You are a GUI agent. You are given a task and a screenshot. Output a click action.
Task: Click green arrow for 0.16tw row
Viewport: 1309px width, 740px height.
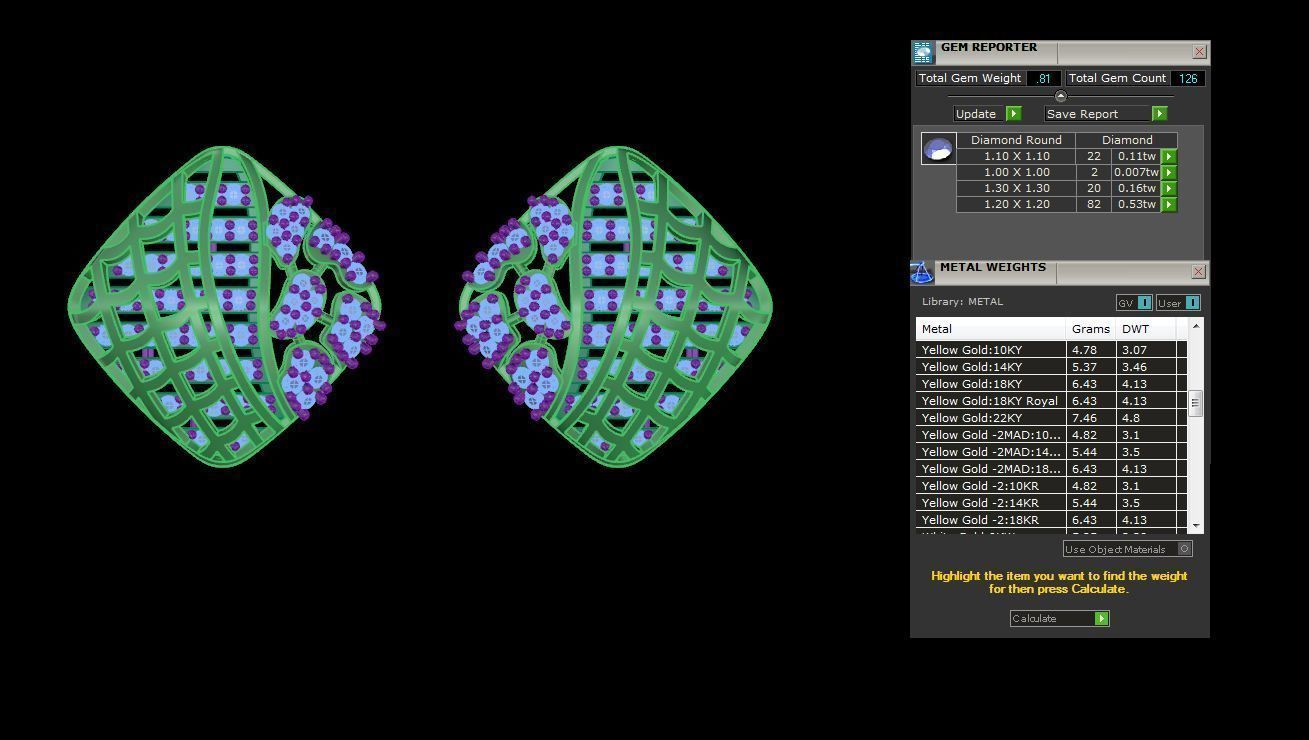pos(1168,188)
